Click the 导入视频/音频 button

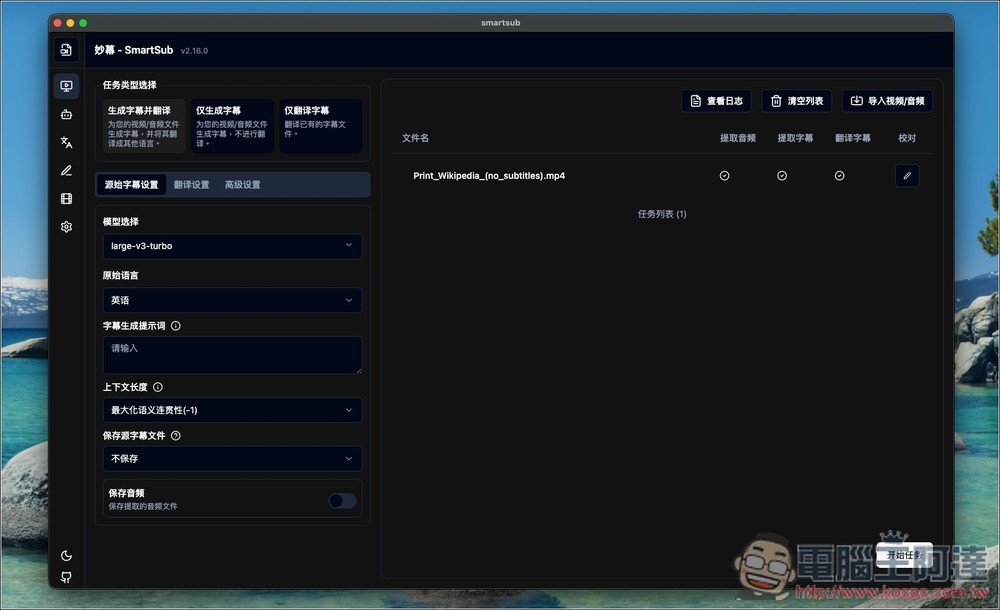click(x=887, y=101)
